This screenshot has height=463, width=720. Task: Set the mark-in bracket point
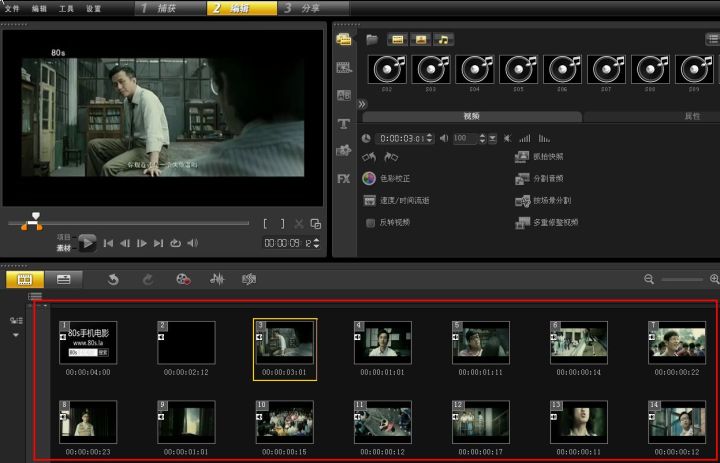(265, 224)
